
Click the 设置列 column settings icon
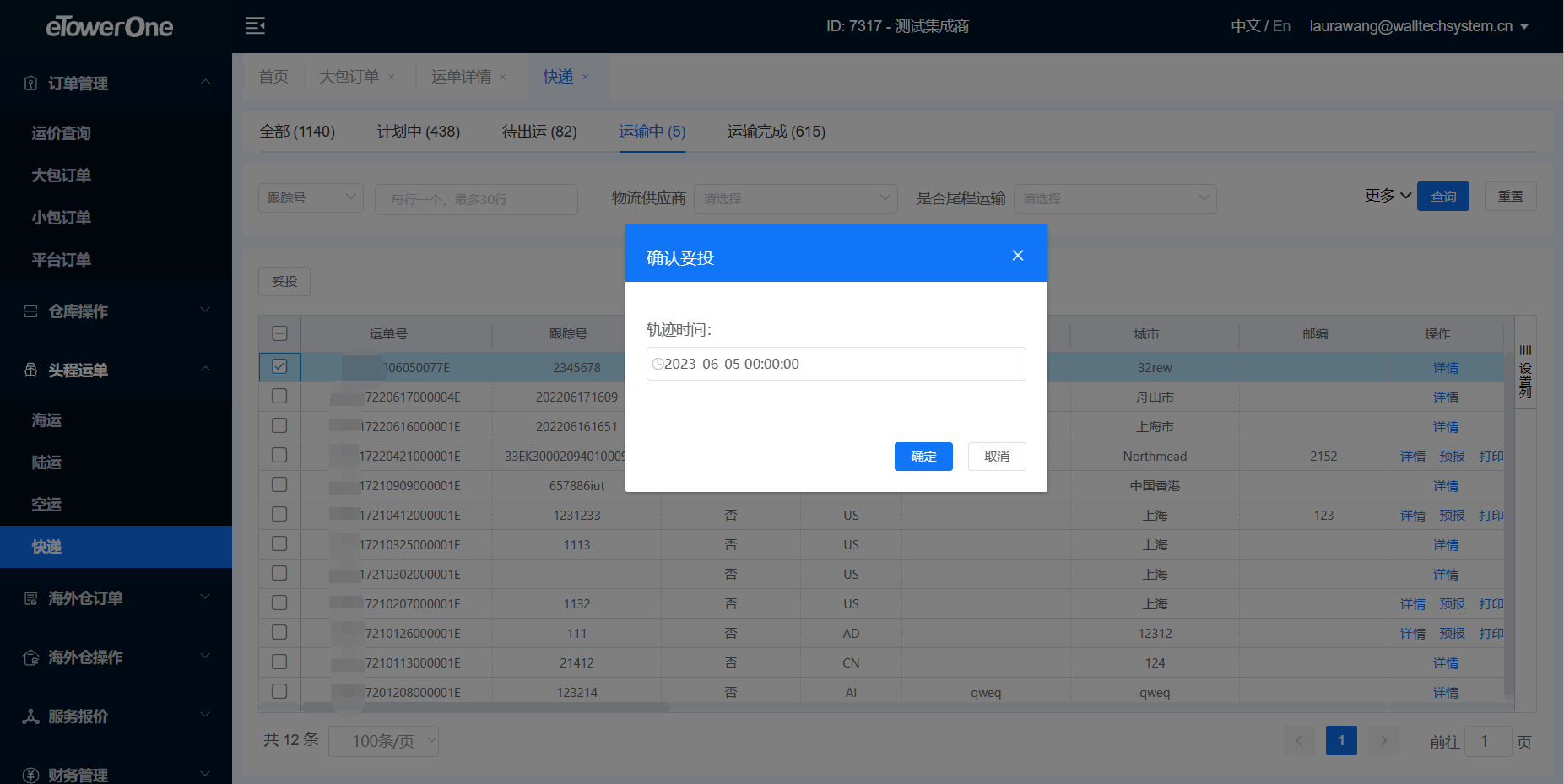click(x=1525, y=371)
